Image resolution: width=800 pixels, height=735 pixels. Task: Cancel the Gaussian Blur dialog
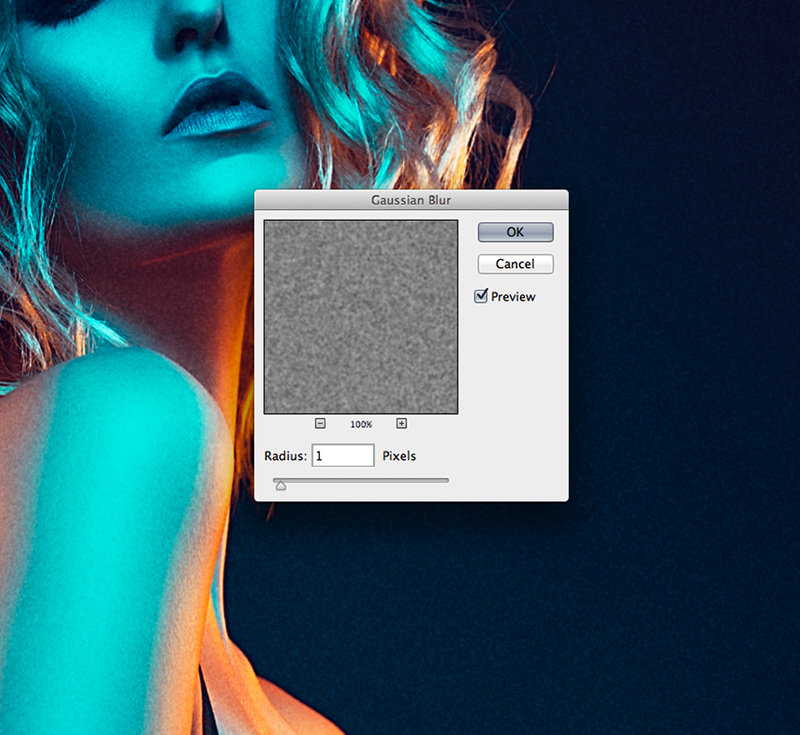(515, 264)
